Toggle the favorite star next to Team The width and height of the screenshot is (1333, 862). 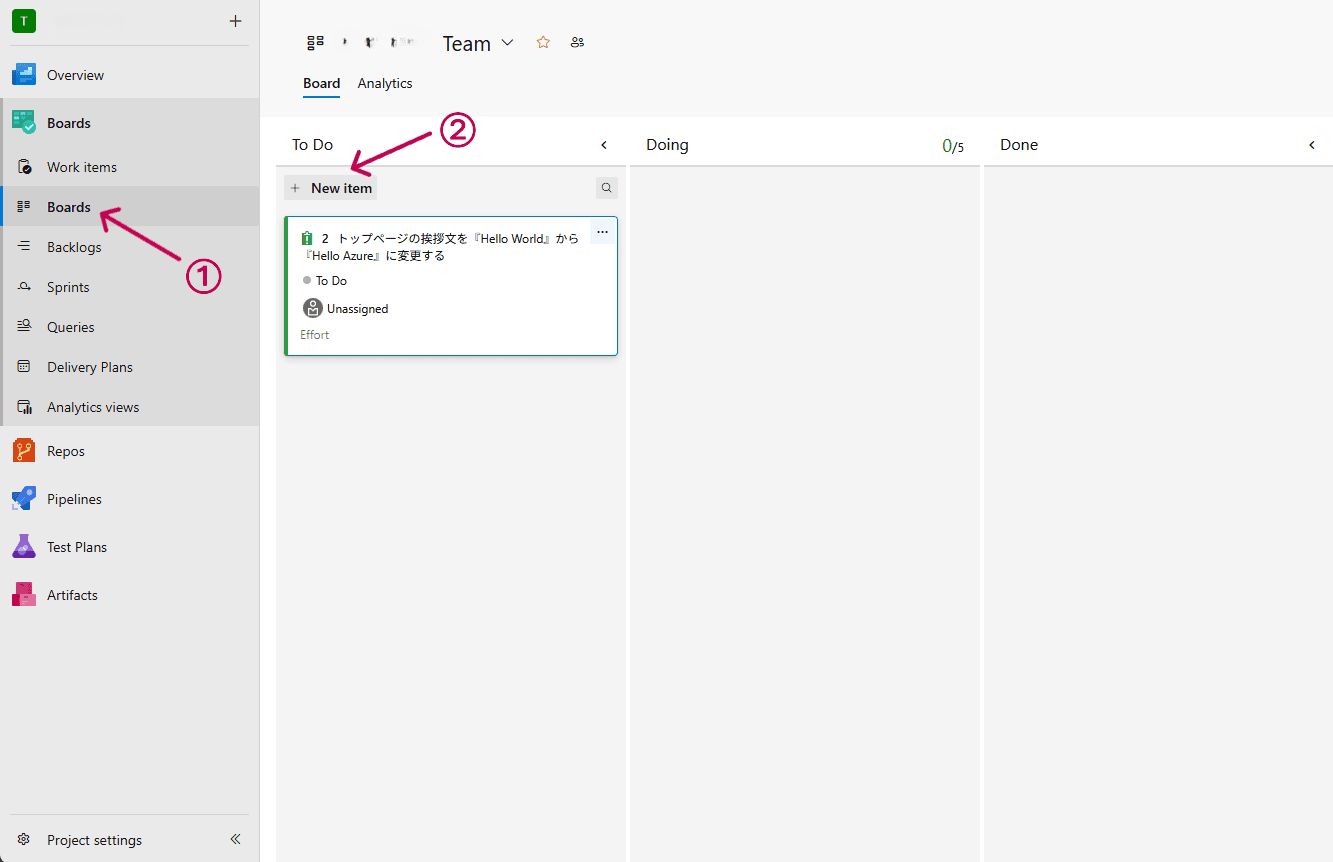click(x=543, y=42)
